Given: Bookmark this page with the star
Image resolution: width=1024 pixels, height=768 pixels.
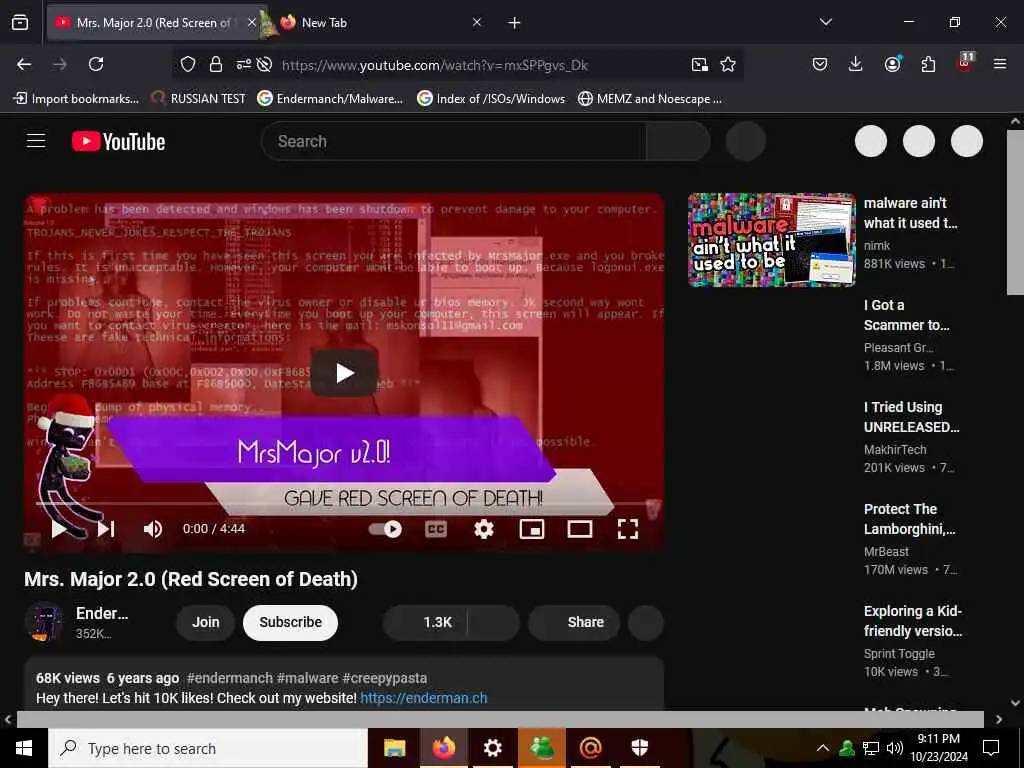Looking at the screenshot, I should tap(728, 64).
